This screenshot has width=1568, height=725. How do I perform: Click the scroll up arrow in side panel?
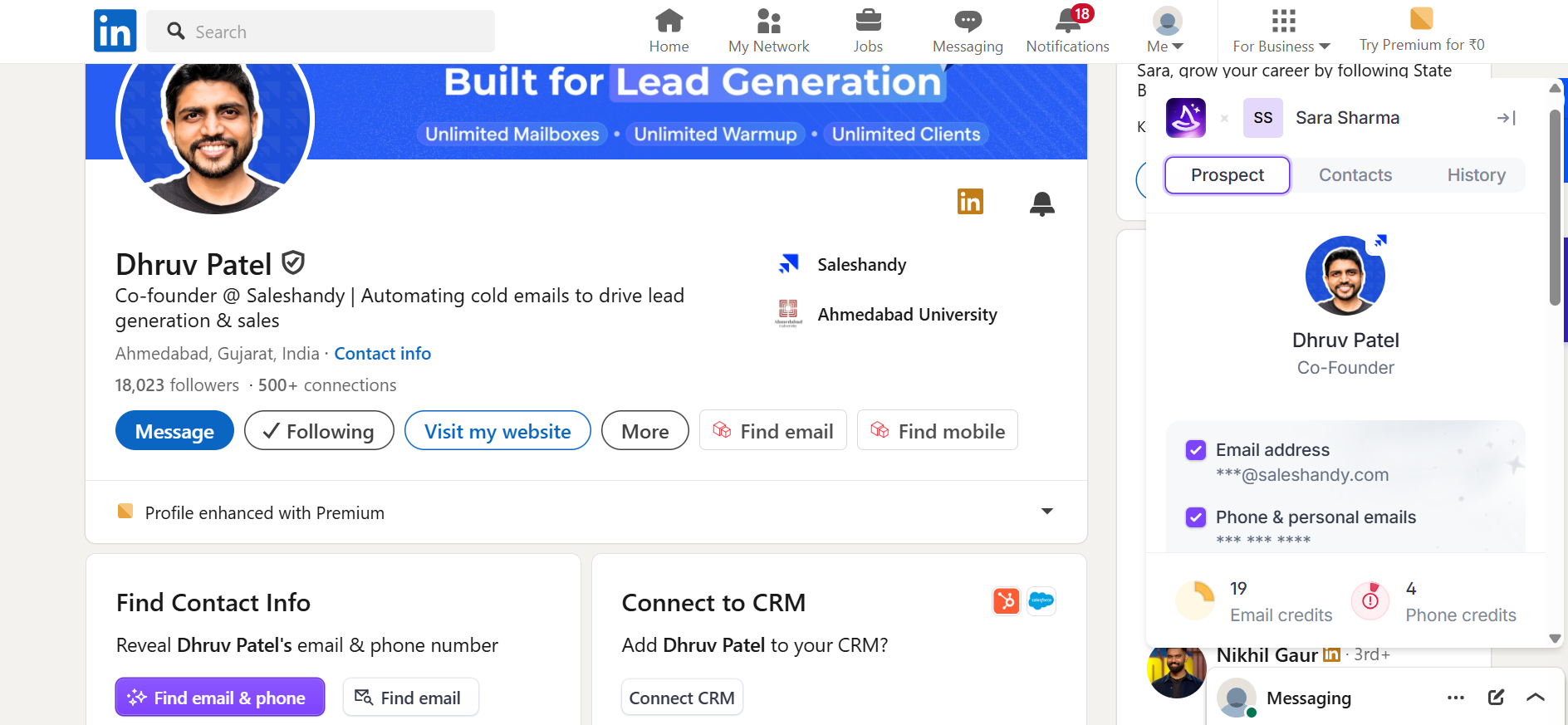click(x=1555, y=87)
